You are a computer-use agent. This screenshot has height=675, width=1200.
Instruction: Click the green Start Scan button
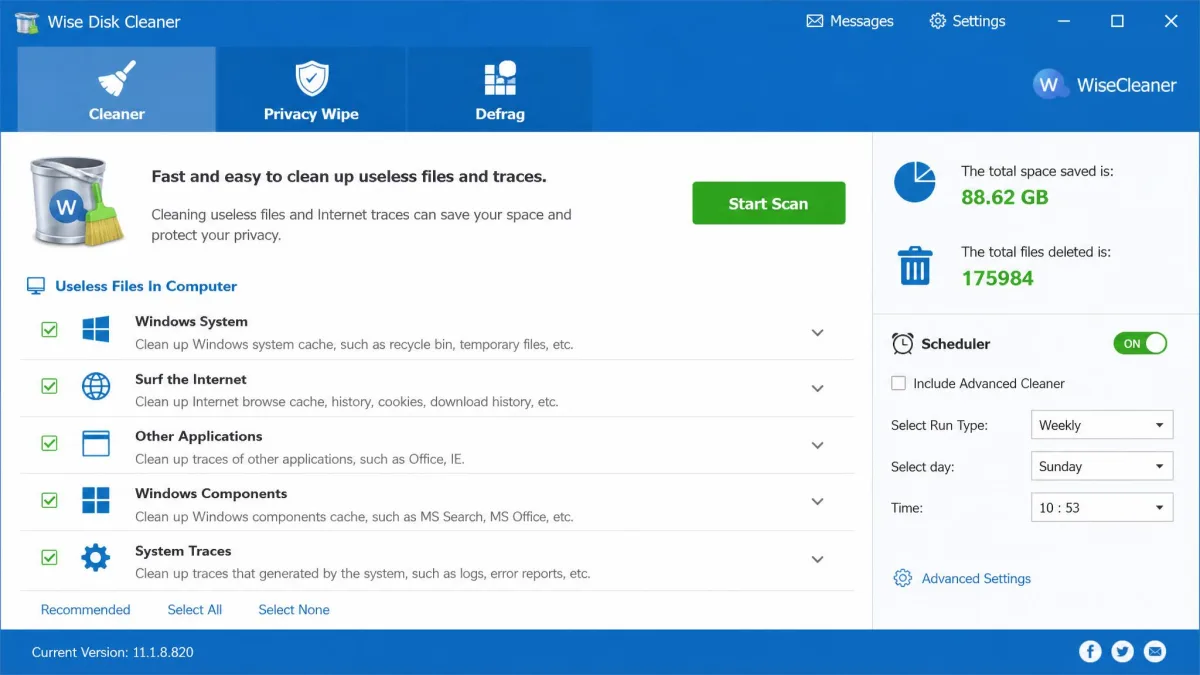(769, 203)
